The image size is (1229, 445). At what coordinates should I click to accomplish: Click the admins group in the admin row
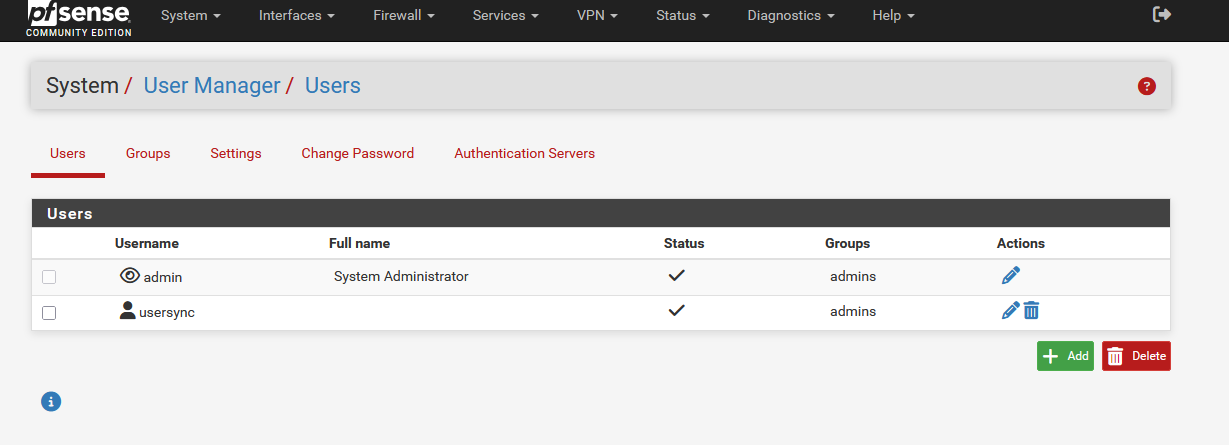click(x=853, y=276)
